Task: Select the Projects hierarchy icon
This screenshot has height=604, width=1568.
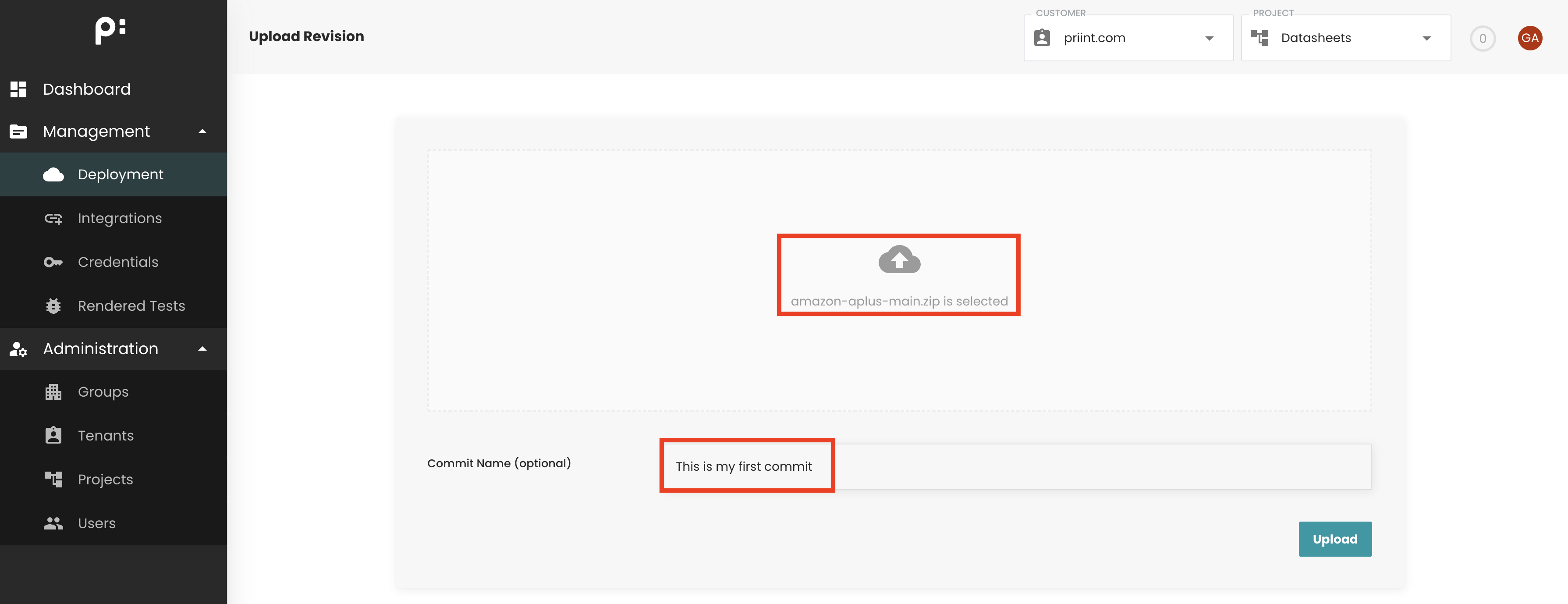Action: pyautogui.click(x=53, y=479)
